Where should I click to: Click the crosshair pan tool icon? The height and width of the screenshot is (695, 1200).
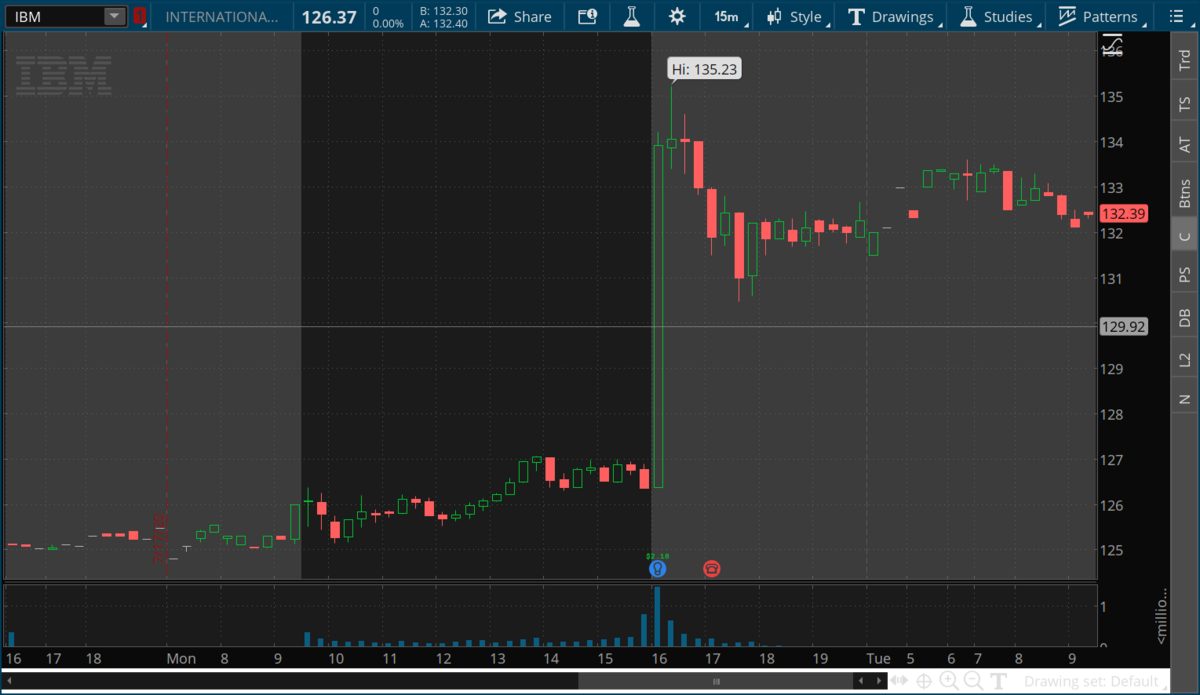[924, 681]
